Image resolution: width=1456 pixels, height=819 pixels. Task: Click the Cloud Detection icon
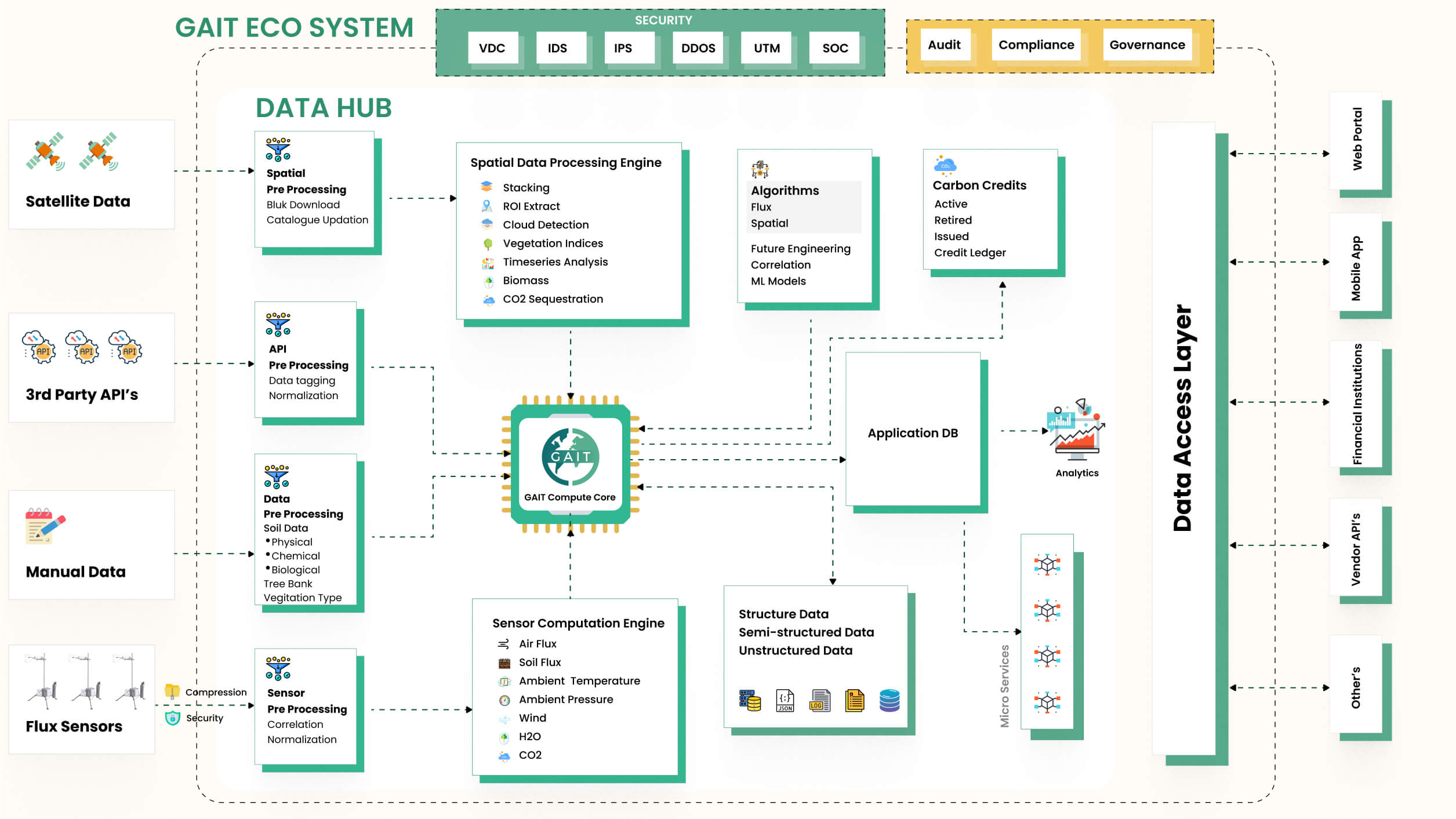pos(487,224)
